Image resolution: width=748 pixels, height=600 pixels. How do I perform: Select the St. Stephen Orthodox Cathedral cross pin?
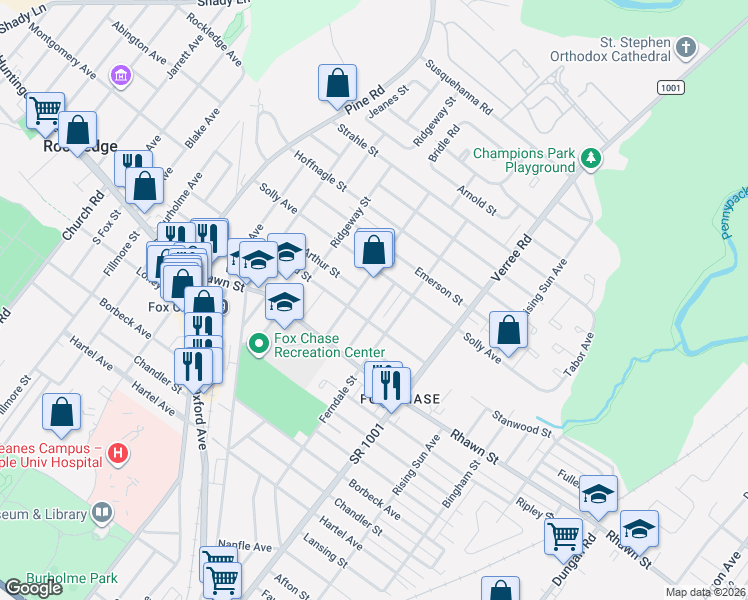pyautogui.click(x=686, y=48)
